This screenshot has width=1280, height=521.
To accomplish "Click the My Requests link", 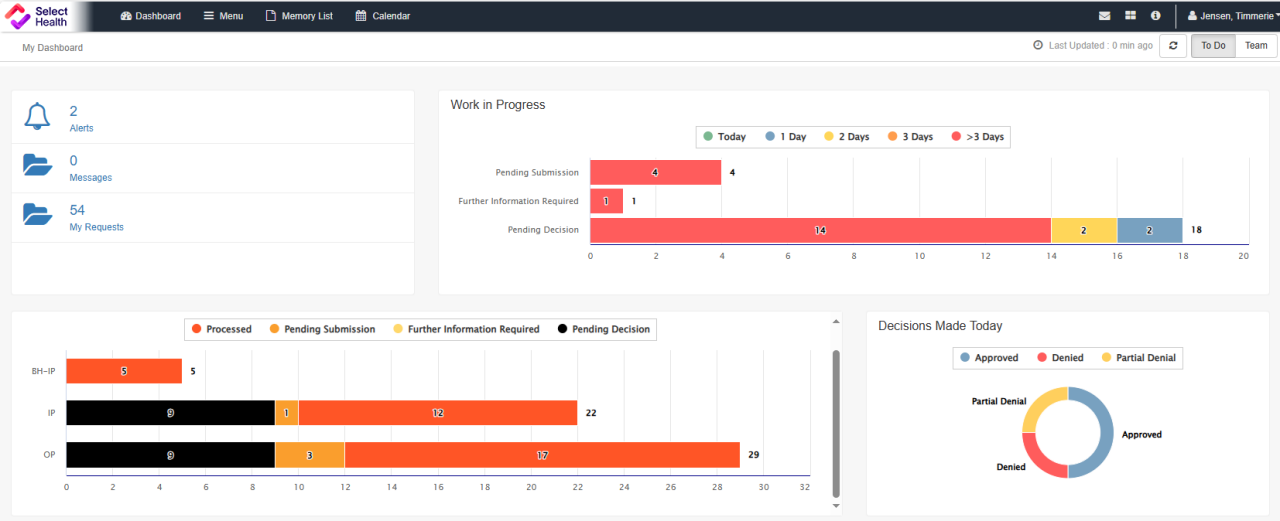I will [x=96, y=227].
